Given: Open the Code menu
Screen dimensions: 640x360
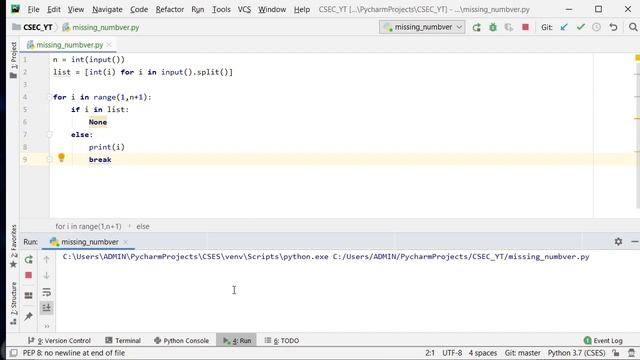Looking at the screenshot, I should click(139, 9).
